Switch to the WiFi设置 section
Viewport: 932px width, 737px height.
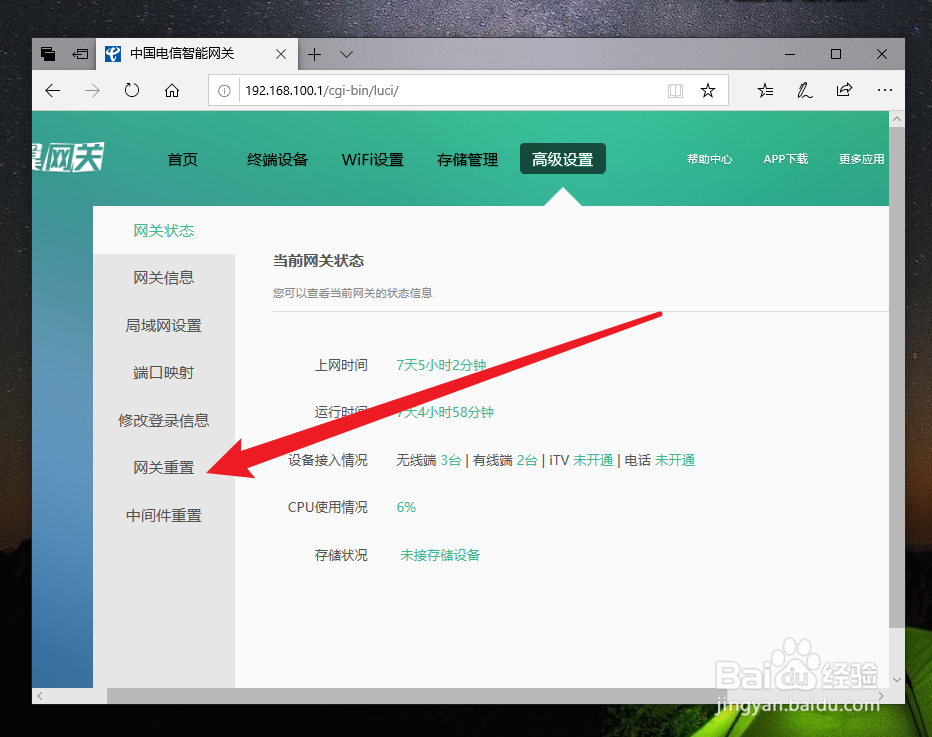(x=372, y=158)
